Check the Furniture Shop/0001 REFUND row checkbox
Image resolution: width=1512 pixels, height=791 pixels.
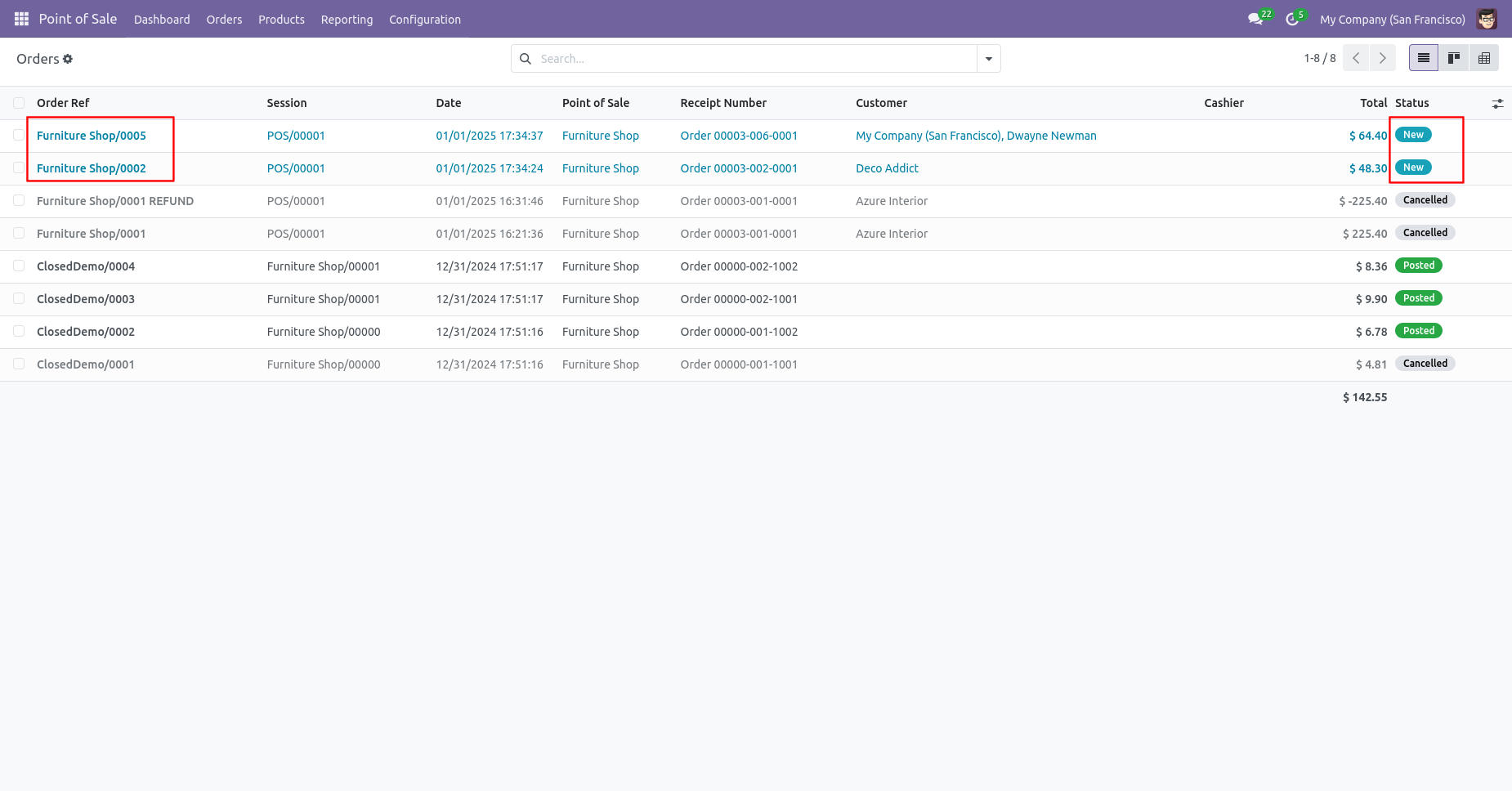click(19, 200)
